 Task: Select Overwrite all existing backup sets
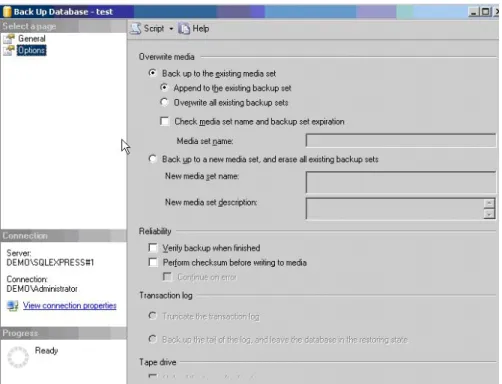[x=164, y=102]
